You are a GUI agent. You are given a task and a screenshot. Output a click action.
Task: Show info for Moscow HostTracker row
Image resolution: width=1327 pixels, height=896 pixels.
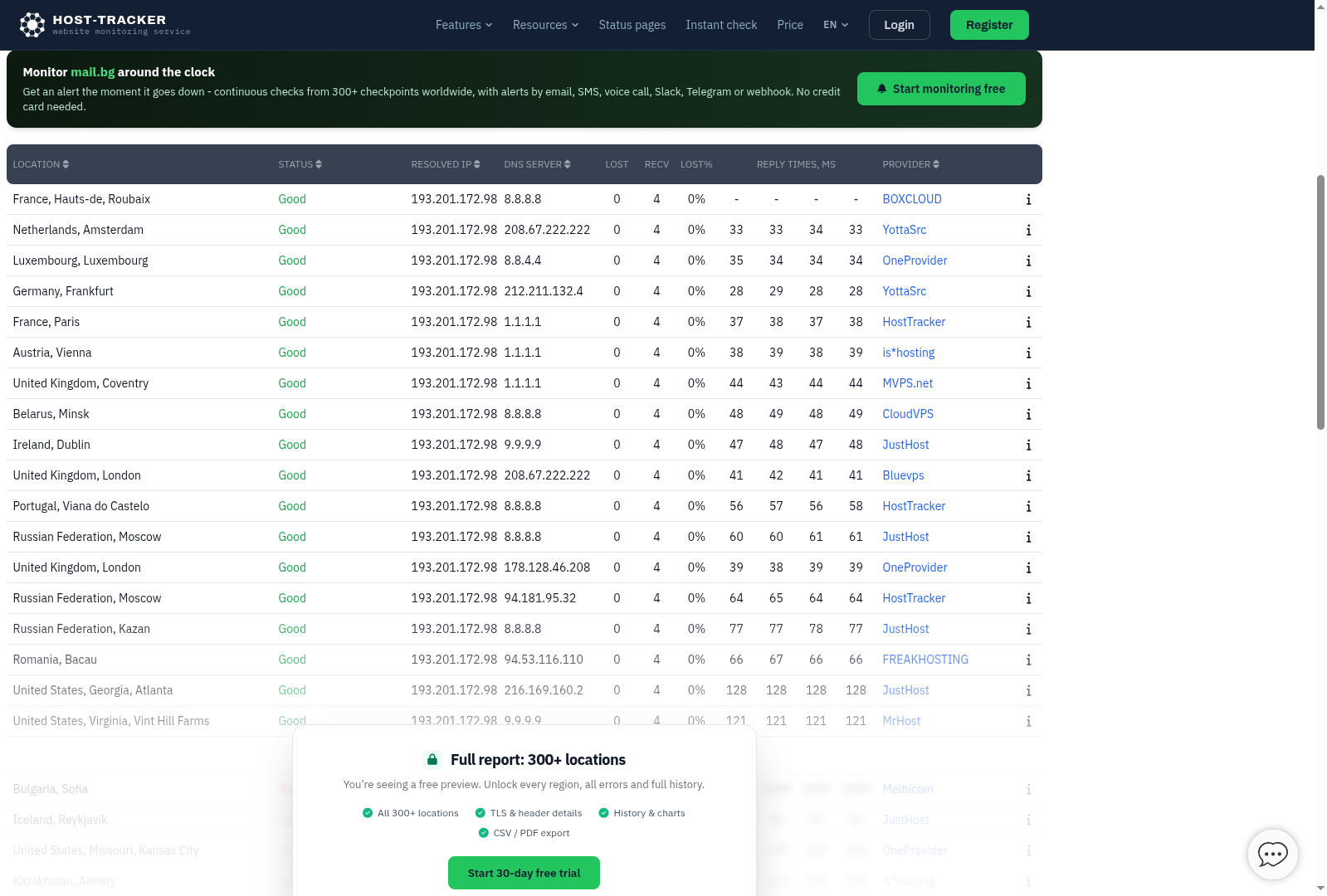1028,598
